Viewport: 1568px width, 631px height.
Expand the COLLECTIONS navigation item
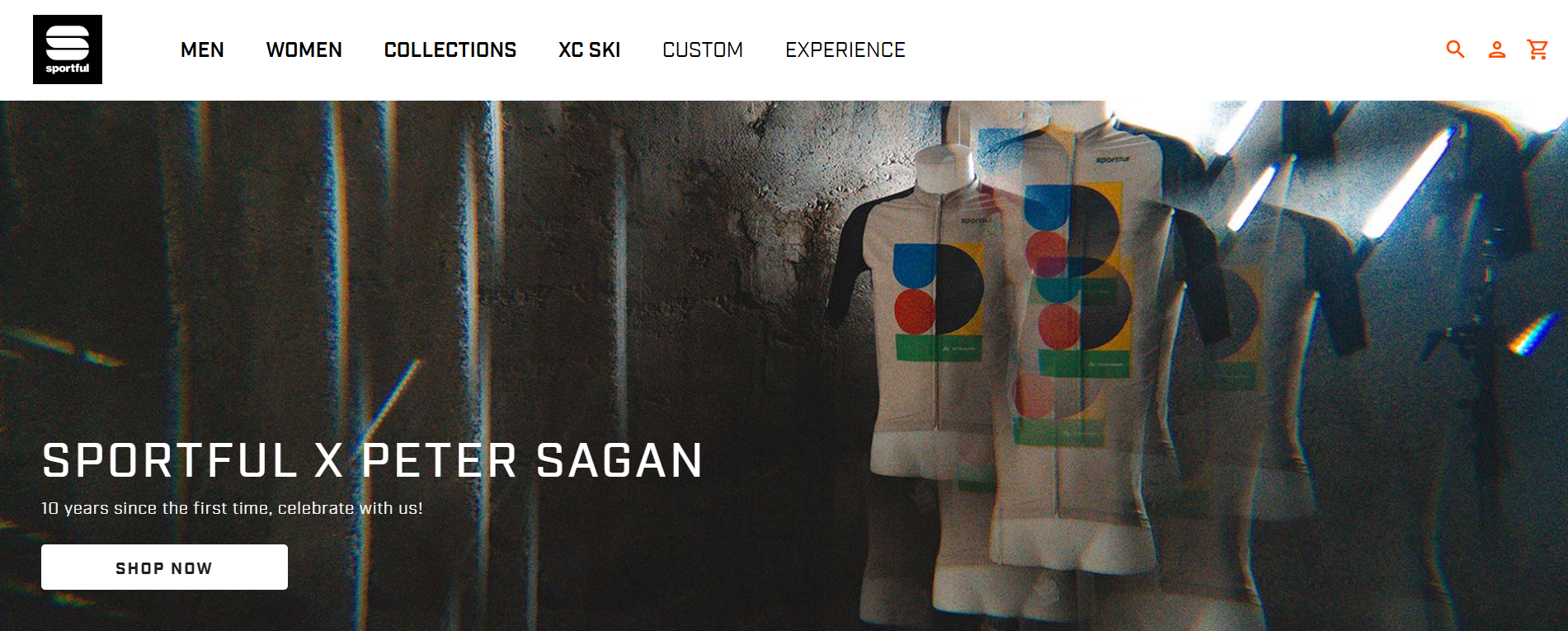coord(450,50)
